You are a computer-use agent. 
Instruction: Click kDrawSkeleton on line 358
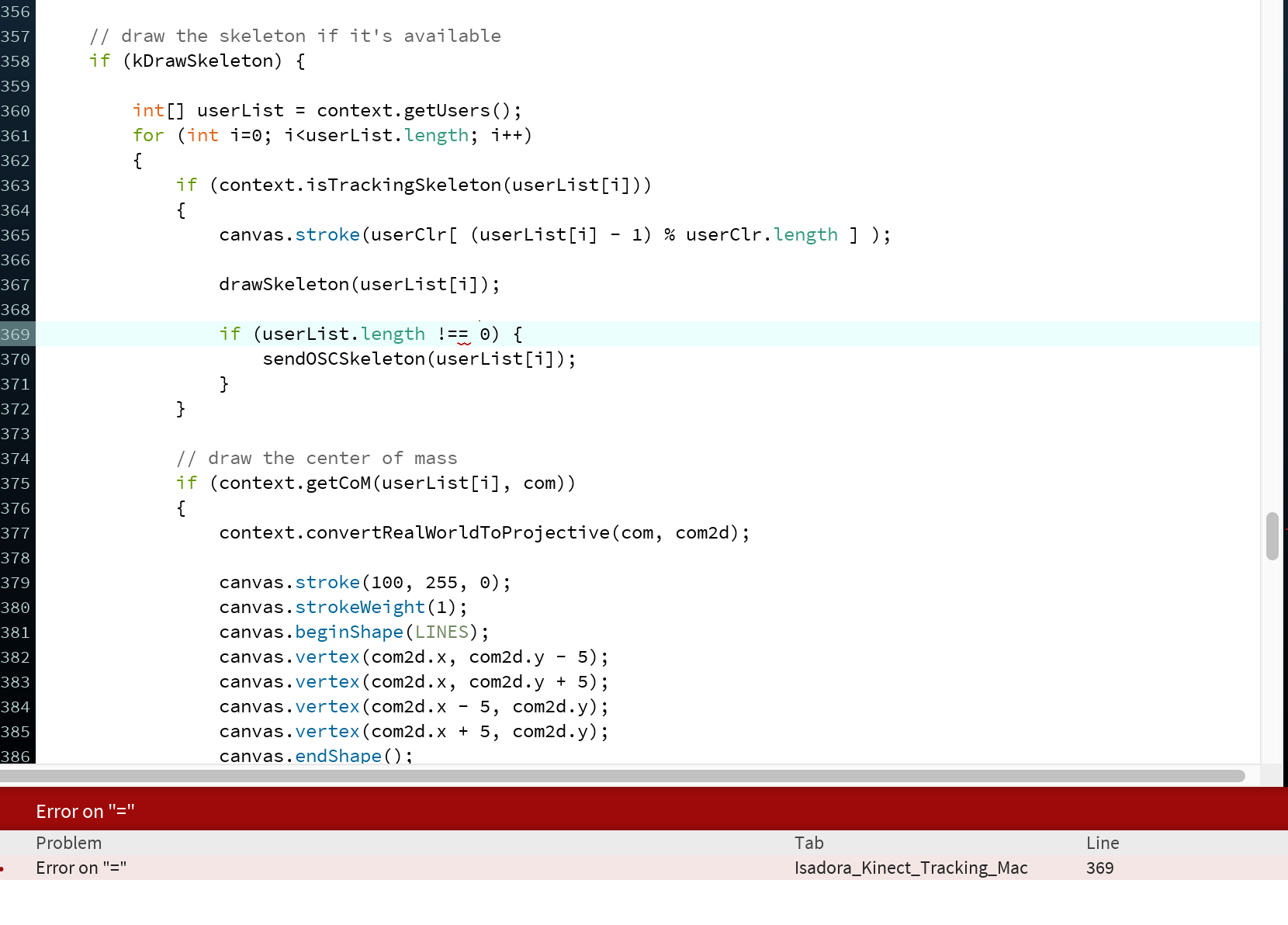tap(203, 61)
